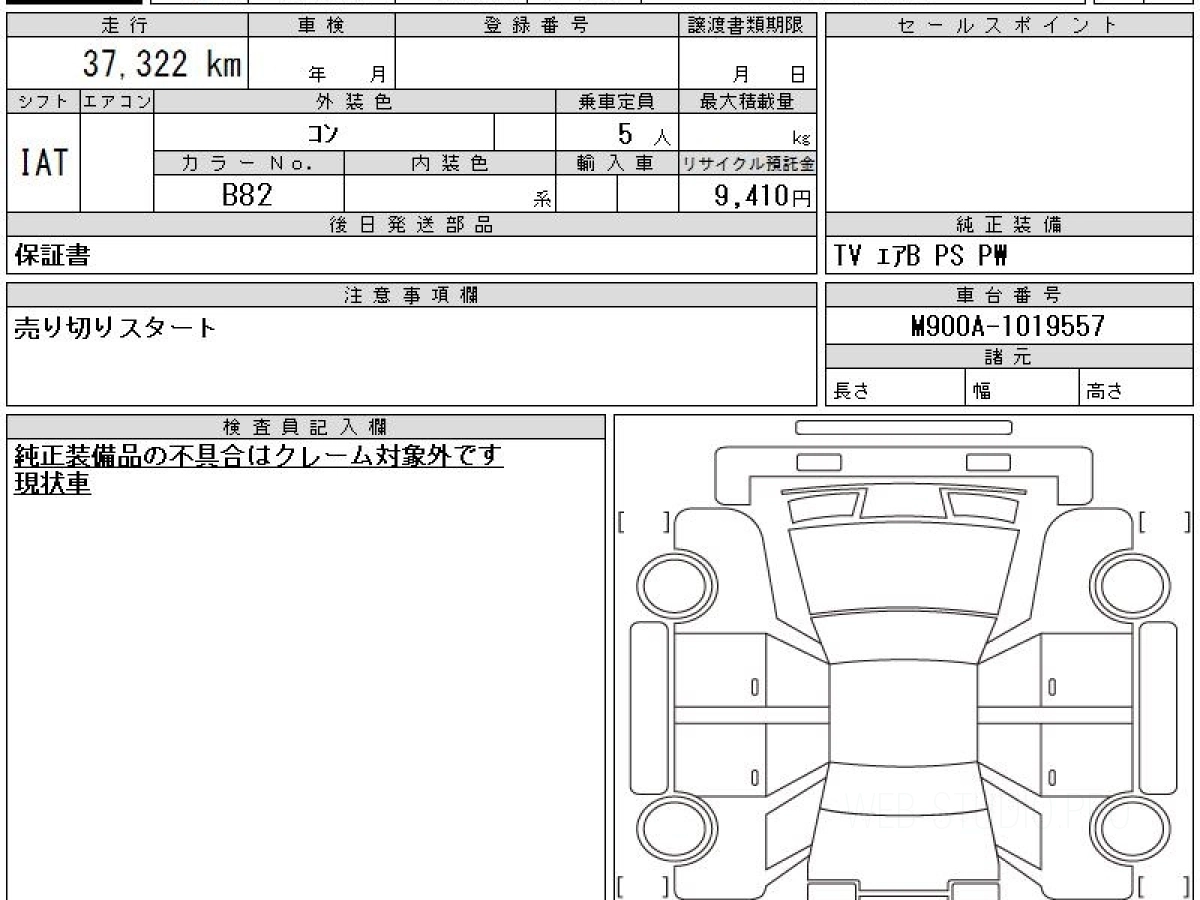Click the 車台番号 header
Viewport: 1200px width, 900px height.
point(1009,295)
